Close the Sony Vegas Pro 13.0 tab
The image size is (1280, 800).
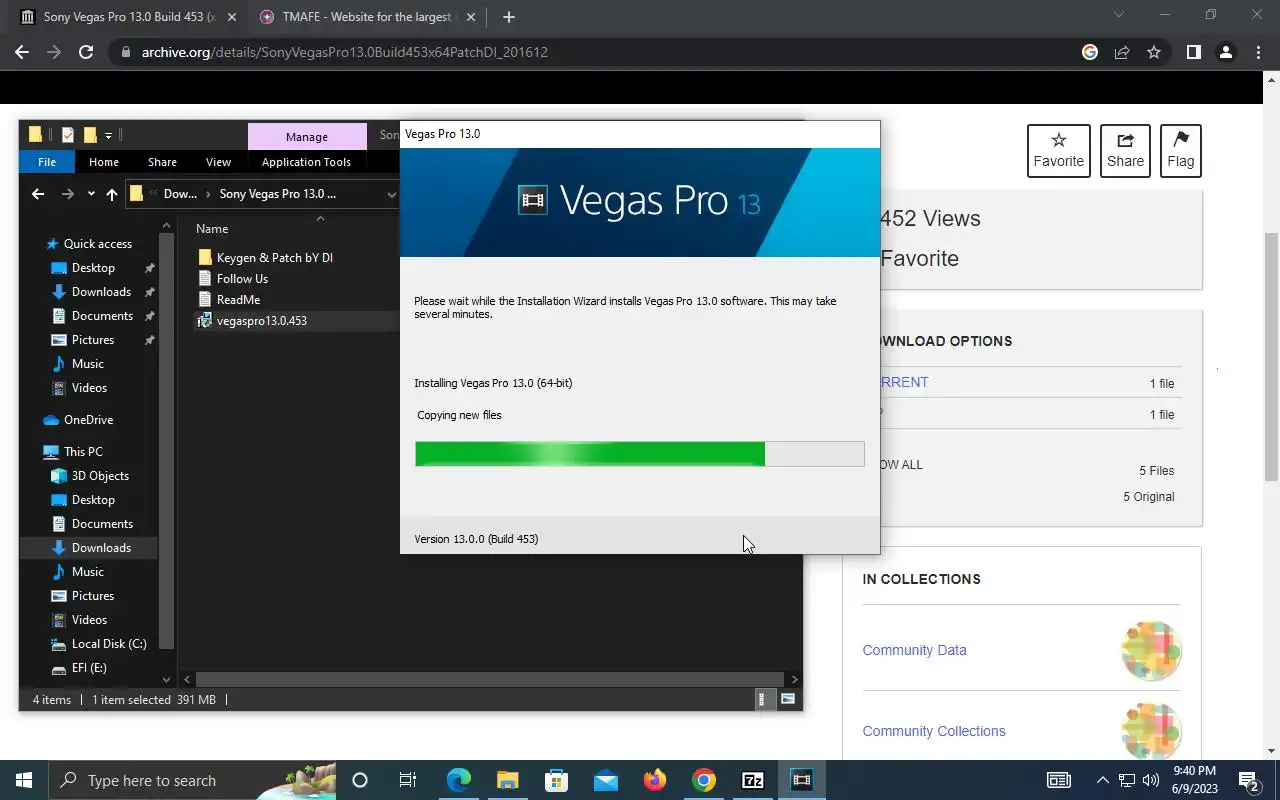pyautogui.click(x=231, y=17)
